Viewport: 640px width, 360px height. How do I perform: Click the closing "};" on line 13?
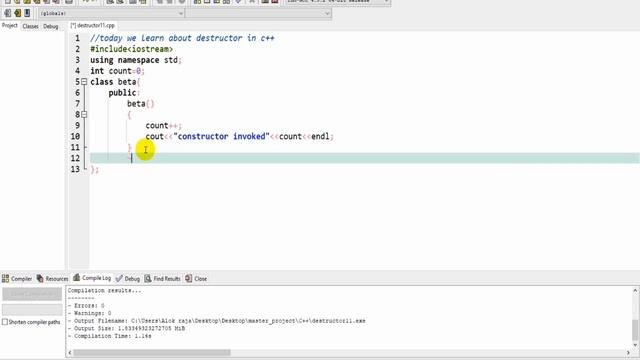(95, 169)
